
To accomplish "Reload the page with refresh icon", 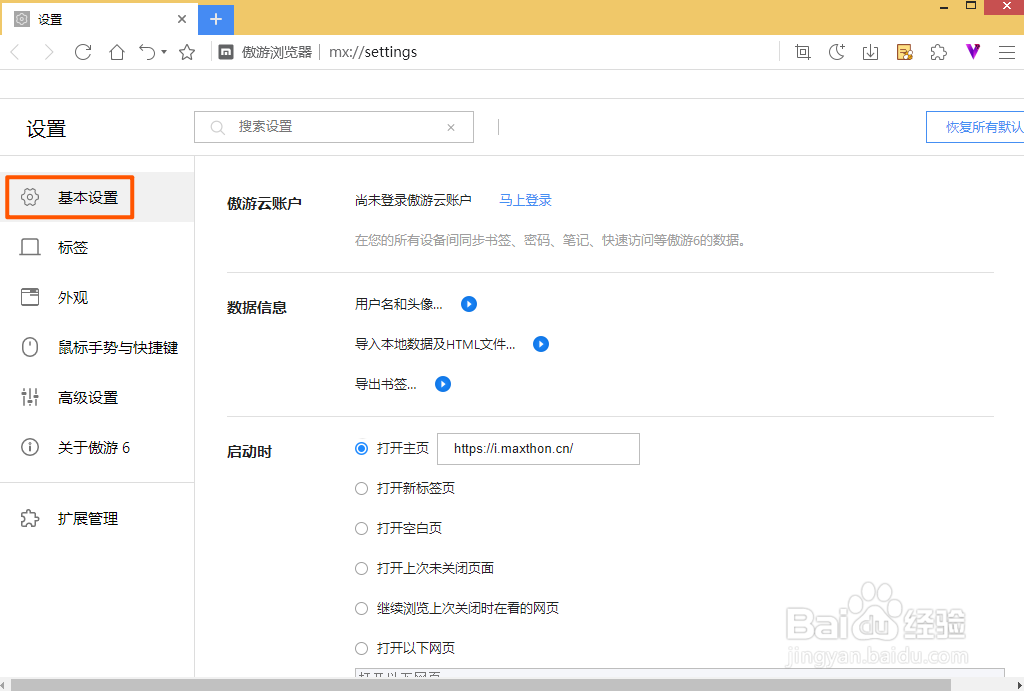I will pyautogui.click(x=83, y=52).
